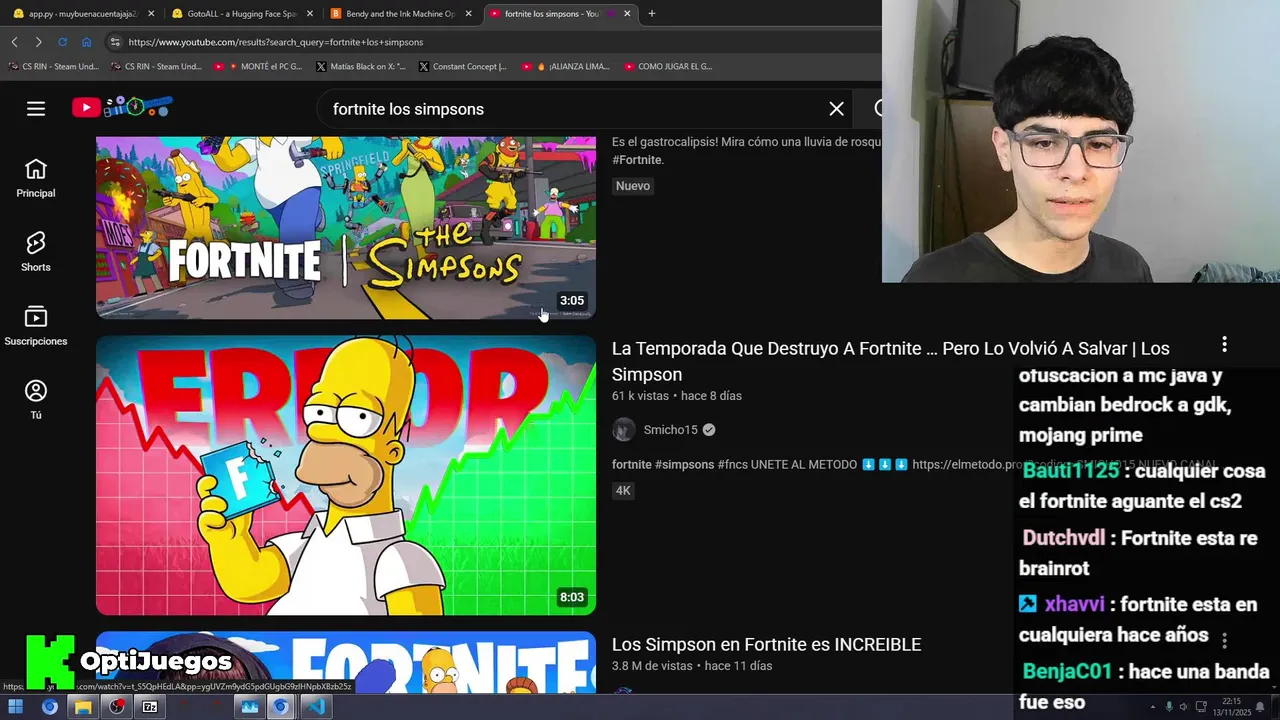This screenshot has width=1280, height=720.
Task: Open the Fortnite The Simpsons trailer thumbnail
Action: coord(346,228)
